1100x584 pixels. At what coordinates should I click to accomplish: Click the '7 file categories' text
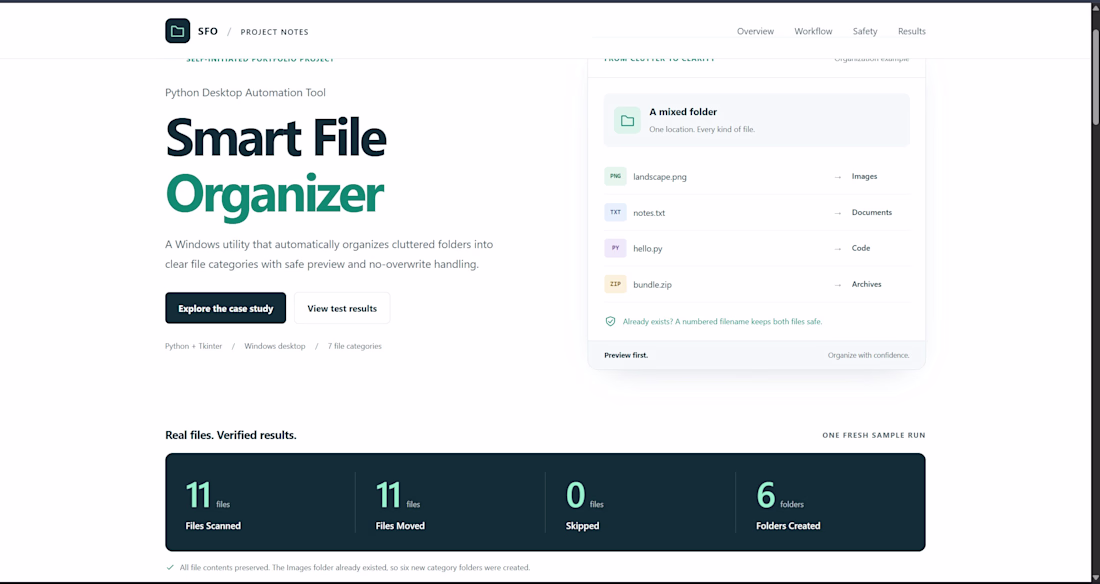coord(354,346)
